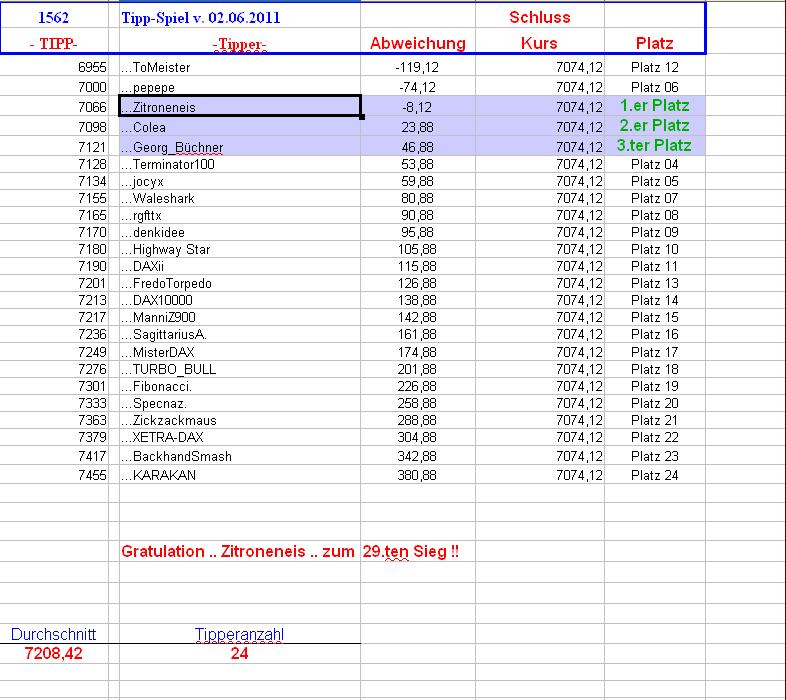Image resolution: width=786 pixels, height=700 pixels.
Task: Click the TURBO_BULL cell
Action: (240, 370)
